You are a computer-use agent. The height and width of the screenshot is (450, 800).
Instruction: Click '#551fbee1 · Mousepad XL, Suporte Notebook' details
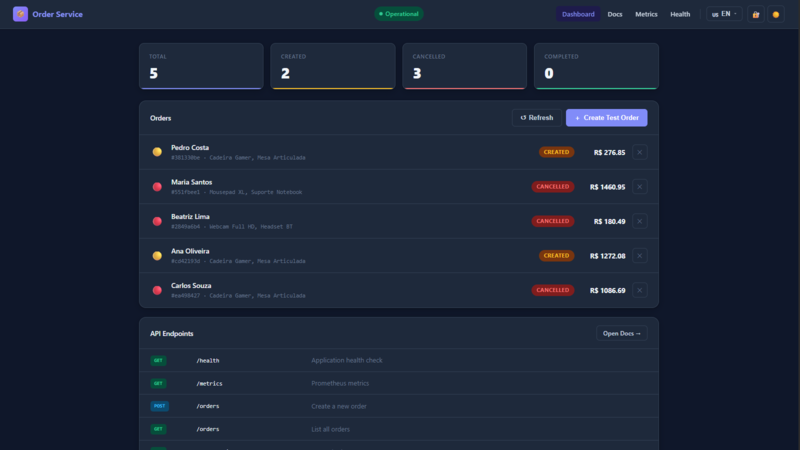click(236, 192)
